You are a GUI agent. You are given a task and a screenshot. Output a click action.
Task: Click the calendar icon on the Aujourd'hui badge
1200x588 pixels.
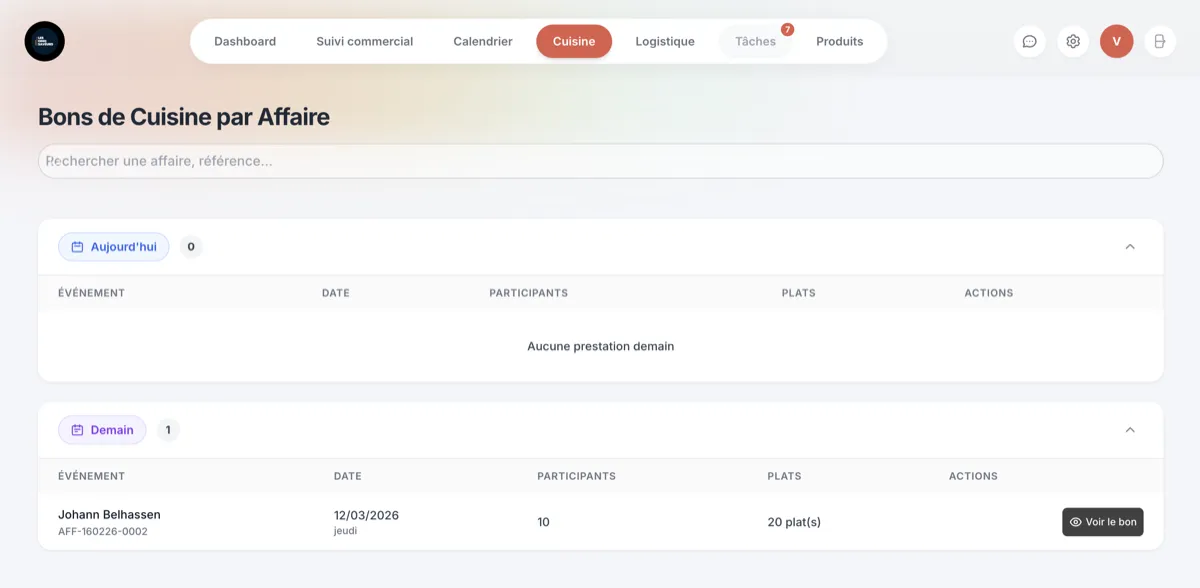[x=76, y=246]
